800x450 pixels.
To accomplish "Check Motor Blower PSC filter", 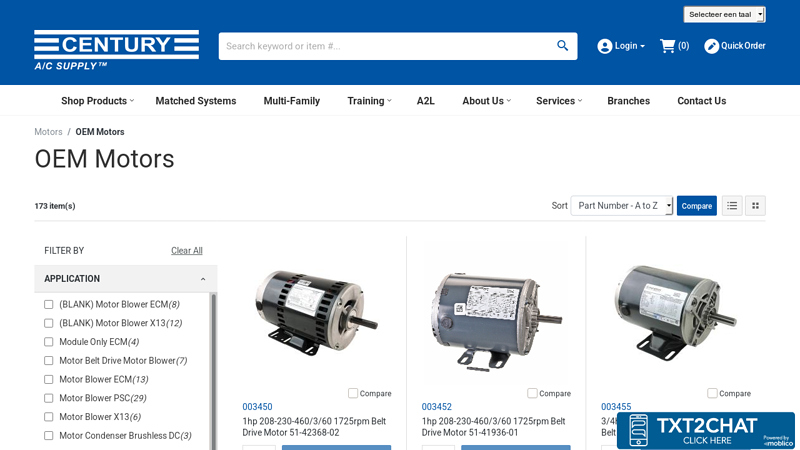I will tap(48, 398).
